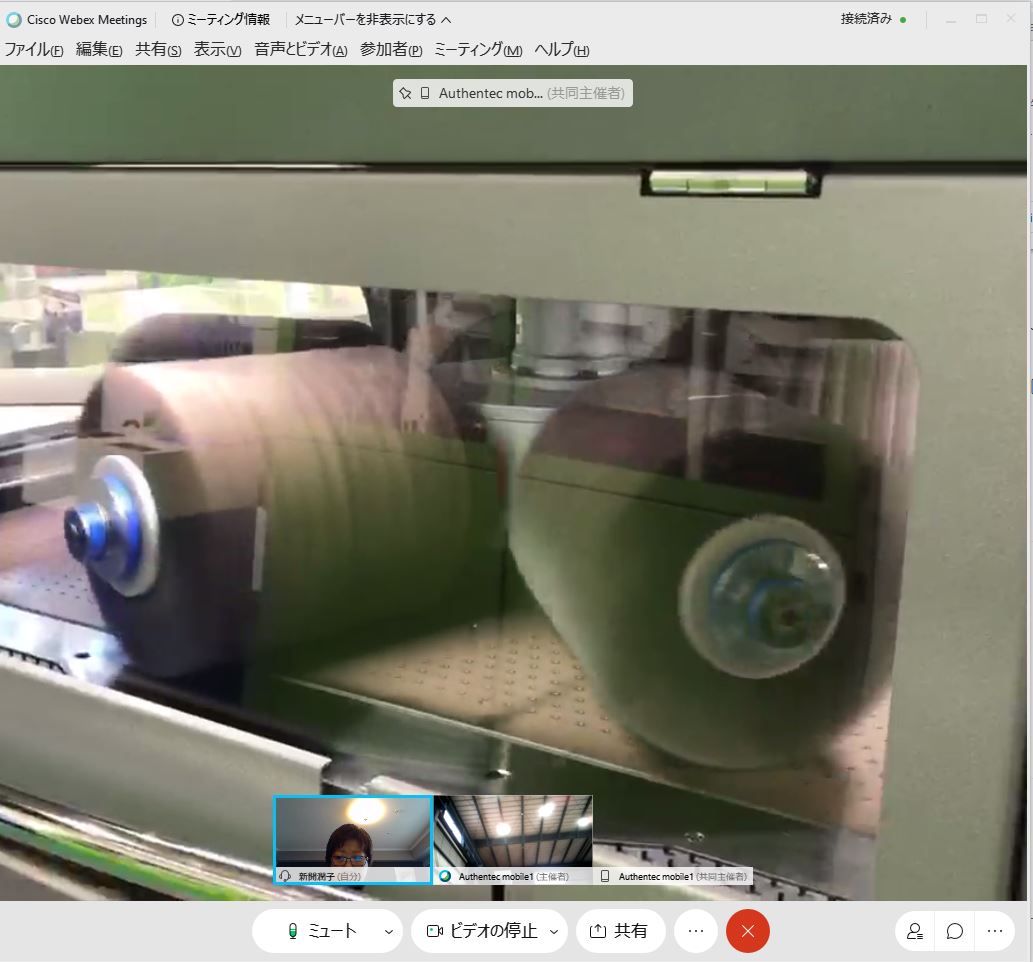Screen dimensions: 1033x962
Task: Select the self-view video thumbnail
Action: 353,838
